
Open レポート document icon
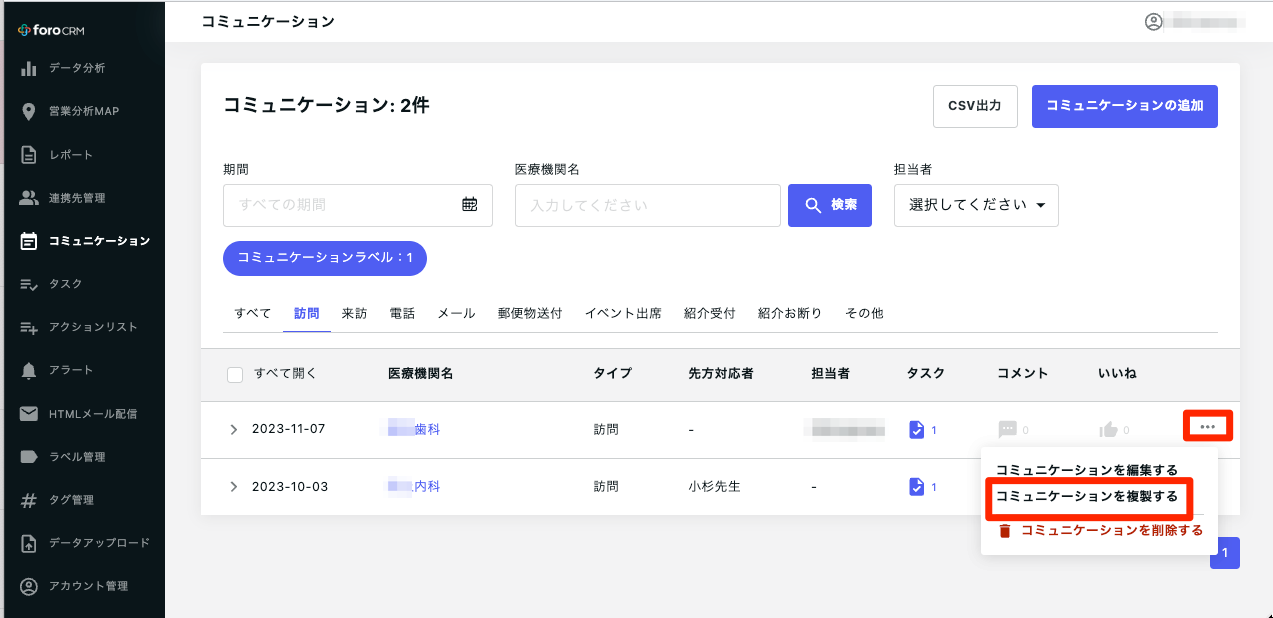tap(29, 155)
